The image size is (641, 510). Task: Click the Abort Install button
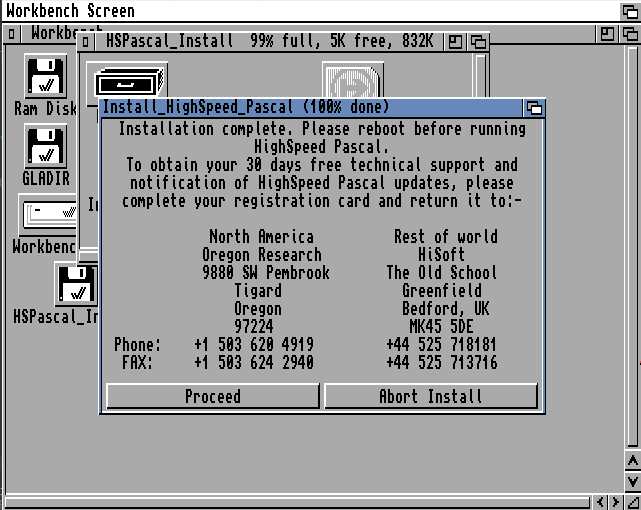click(431, 396)
